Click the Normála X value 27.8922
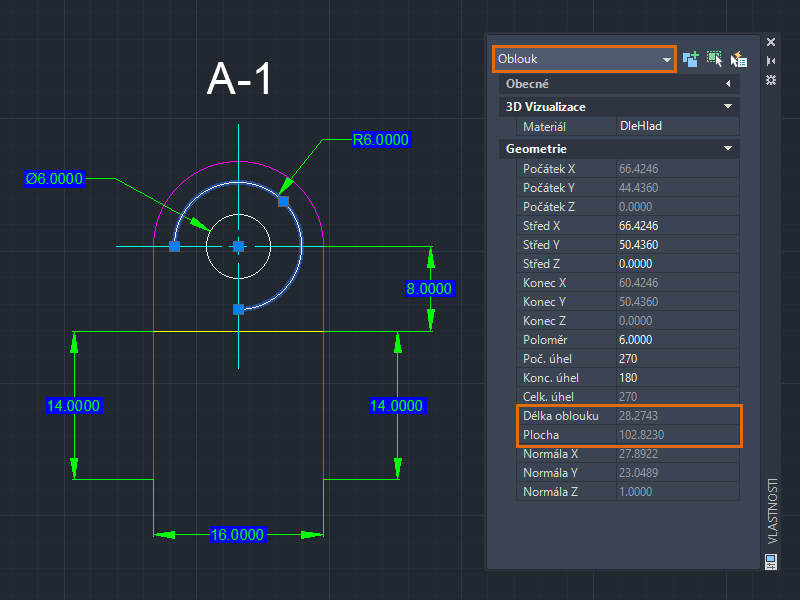The height and width of the screenshot is (600, 800). [x=678, y=454]
